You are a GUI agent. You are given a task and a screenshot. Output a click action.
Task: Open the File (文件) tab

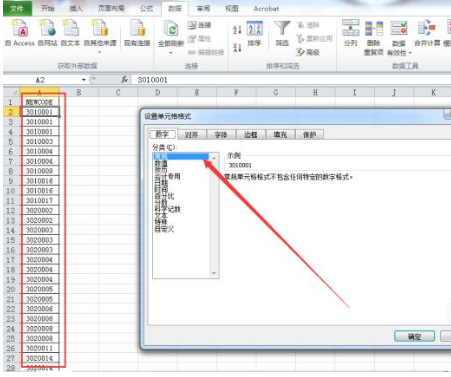[17, 8]
